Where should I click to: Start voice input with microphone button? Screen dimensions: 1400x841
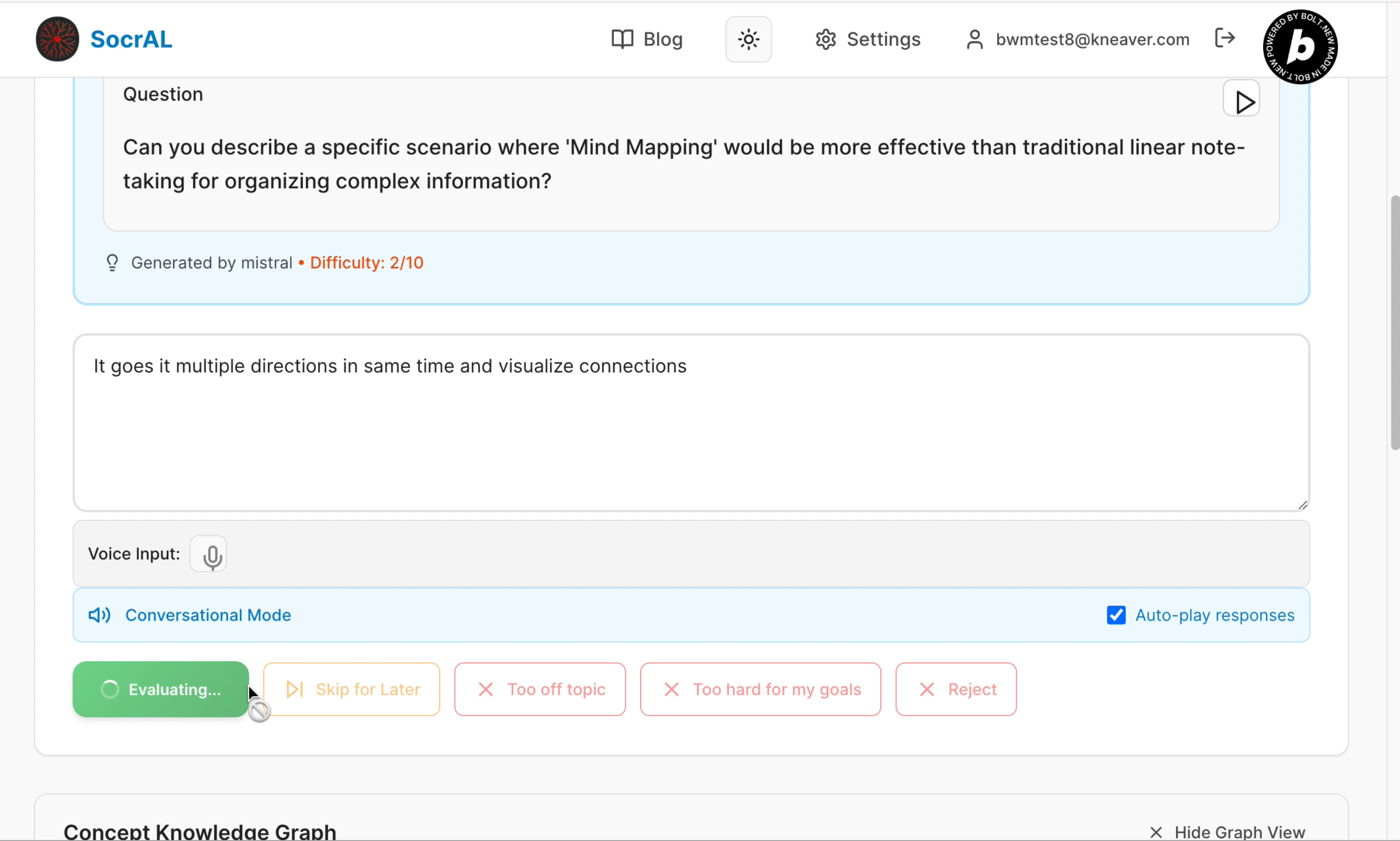tap(209, 554)
